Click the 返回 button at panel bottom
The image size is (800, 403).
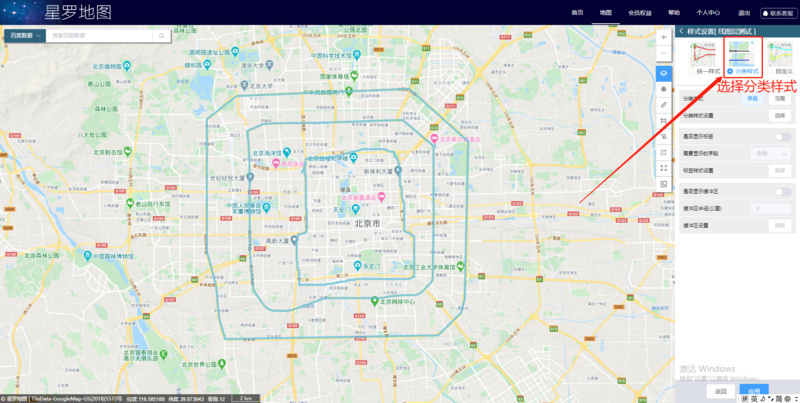pyautogui.click(x=720, y=391)
